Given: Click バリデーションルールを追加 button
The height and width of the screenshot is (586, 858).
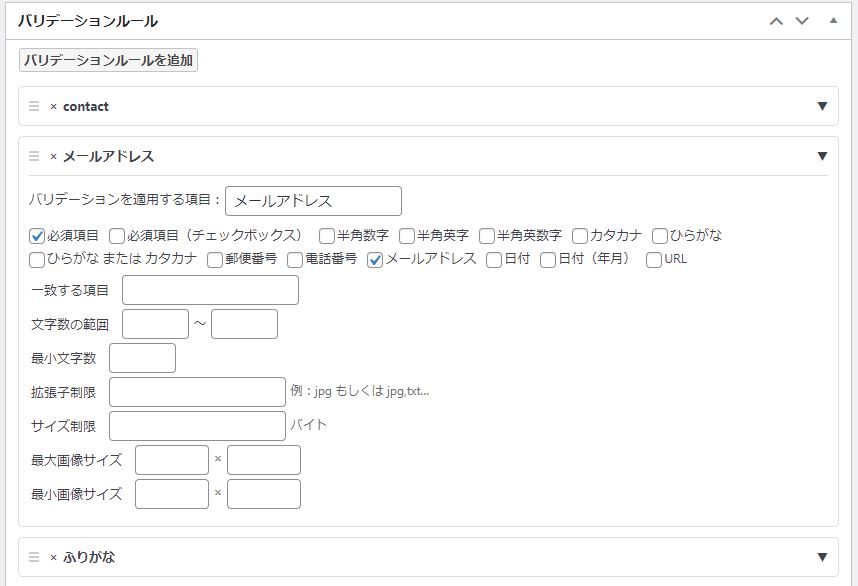Looking at the screenshot, I should 109,60.
